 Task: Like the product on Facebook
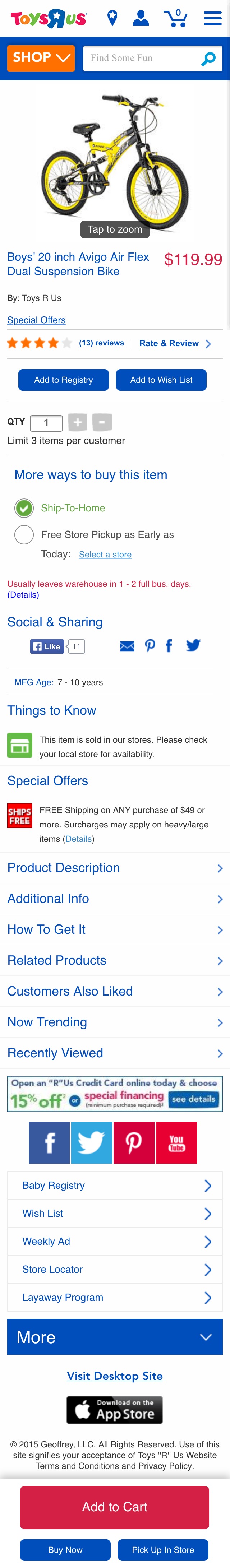[x=47, y=646]
